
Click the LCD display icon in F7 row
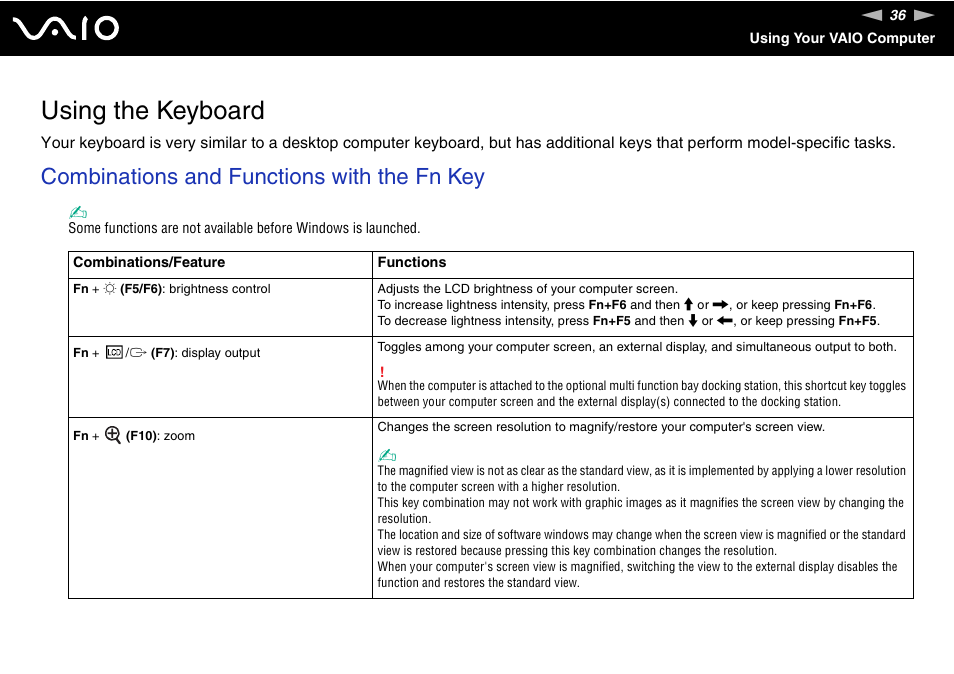[114, 352]
